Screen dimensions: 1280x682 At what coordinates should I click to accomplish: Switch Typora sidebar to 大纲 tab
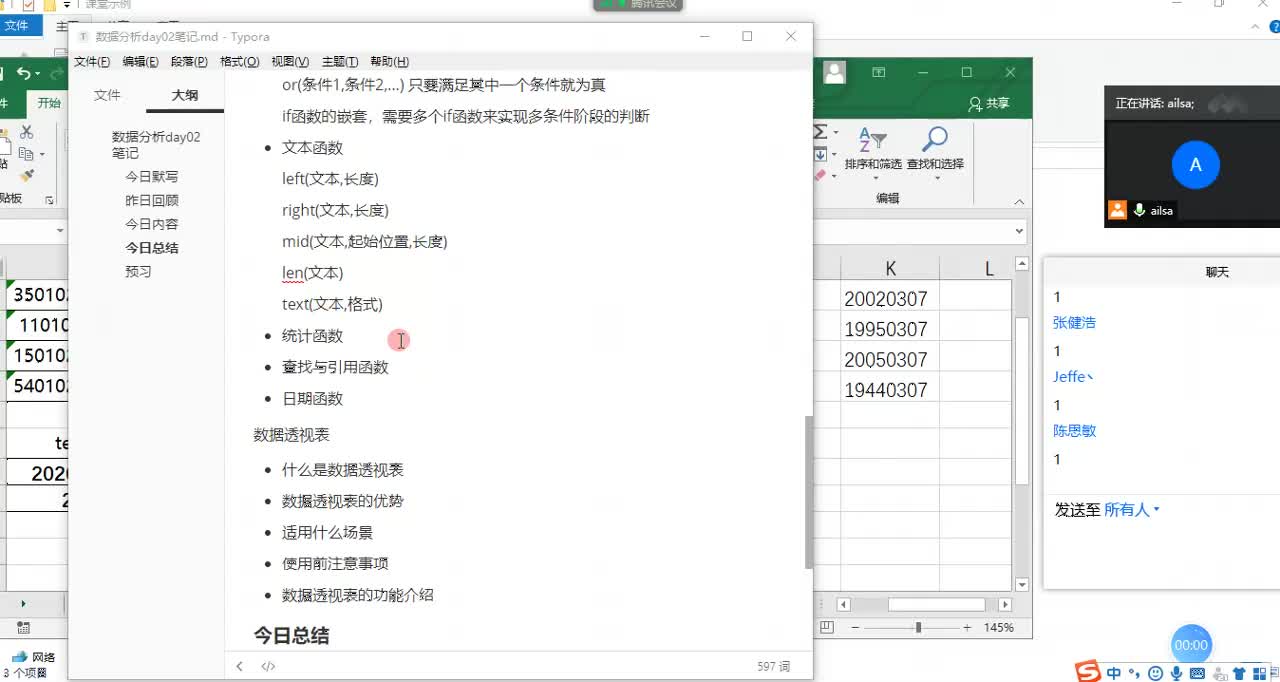click(185, 95)
